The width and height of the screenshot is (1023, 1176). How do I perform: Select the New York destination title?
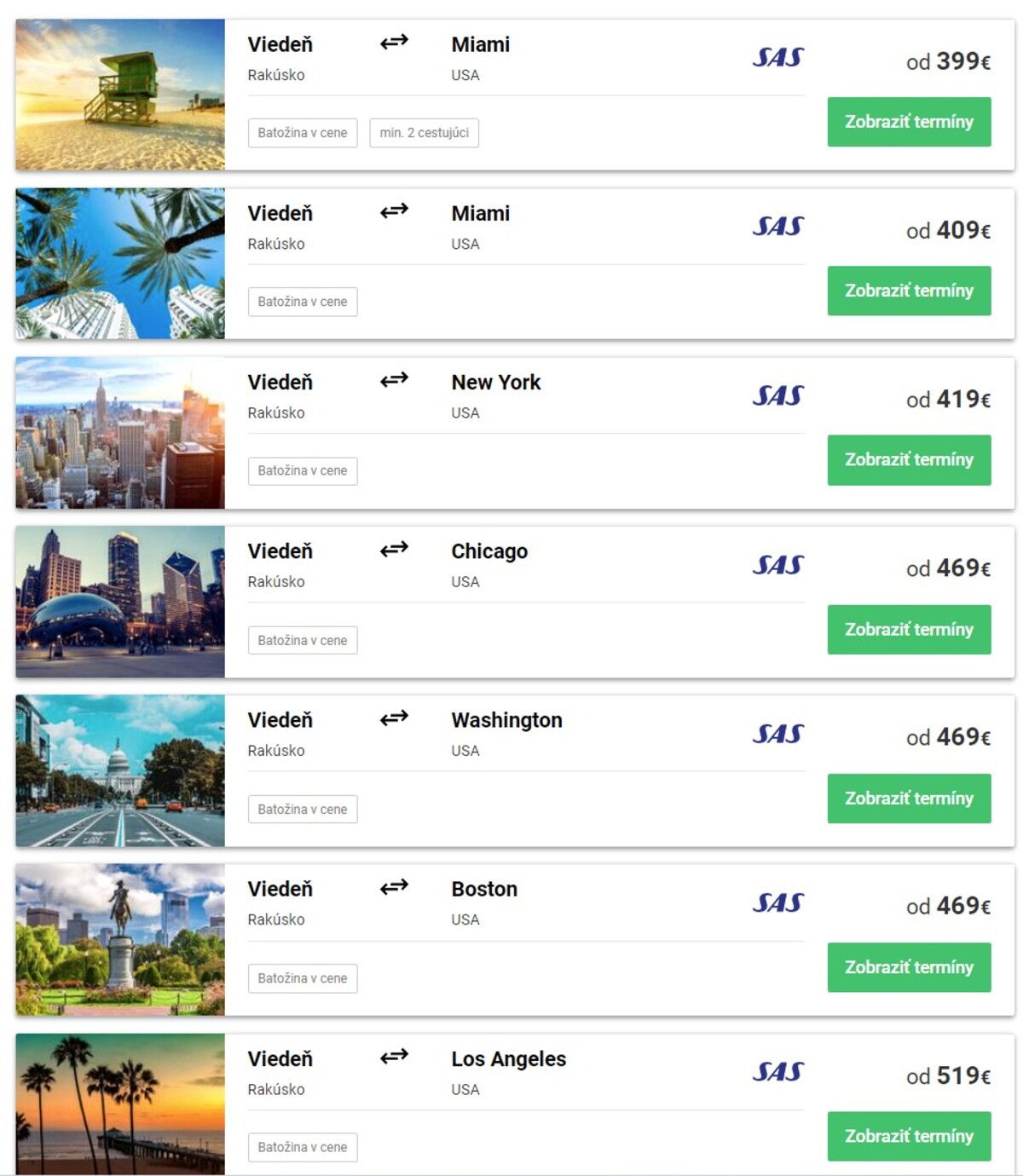click(496, 383)
